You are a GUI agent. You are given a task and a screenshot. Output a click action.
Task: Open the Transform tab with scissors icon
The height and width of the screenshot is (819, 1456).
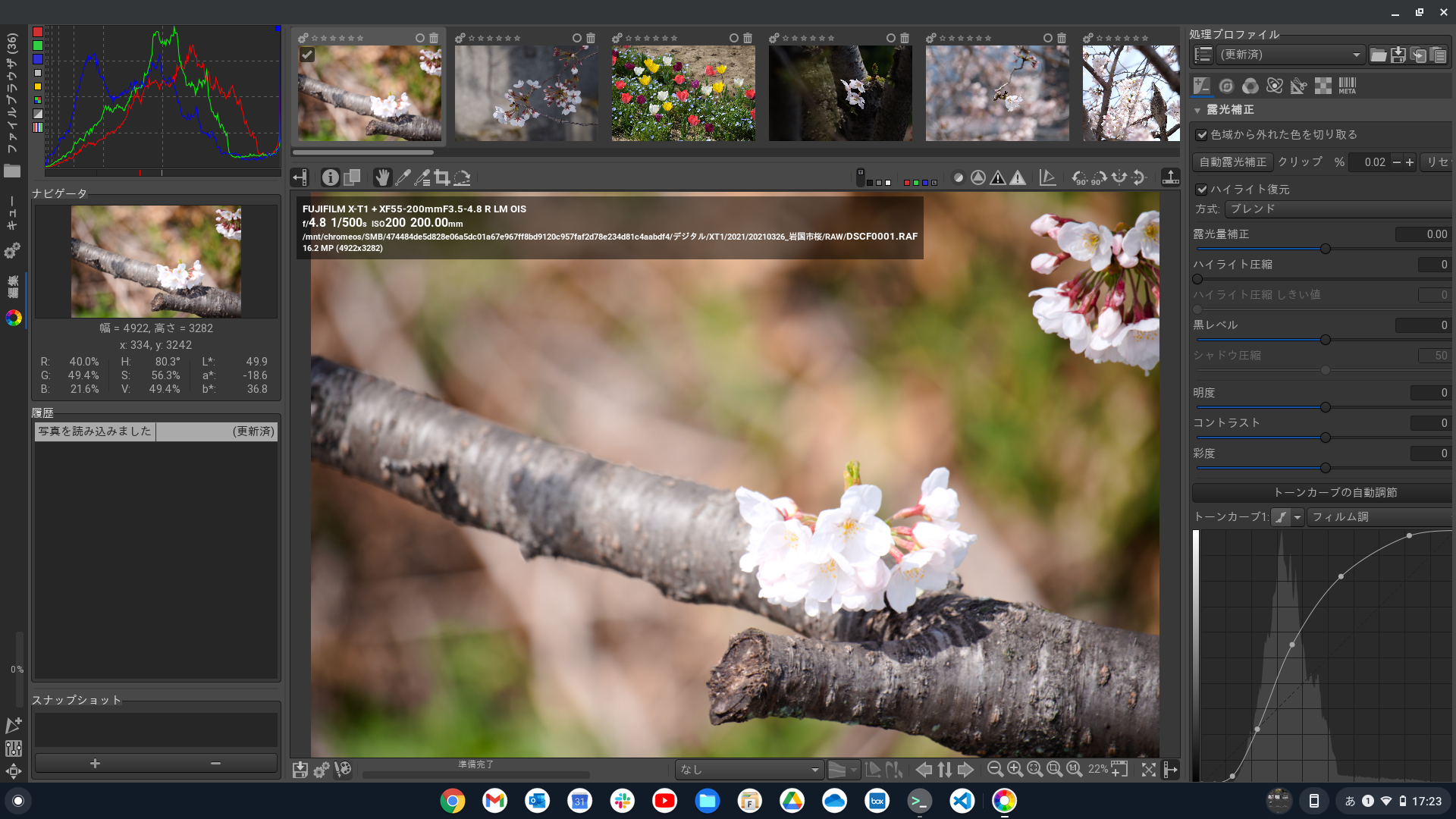tap(1298, 86)
